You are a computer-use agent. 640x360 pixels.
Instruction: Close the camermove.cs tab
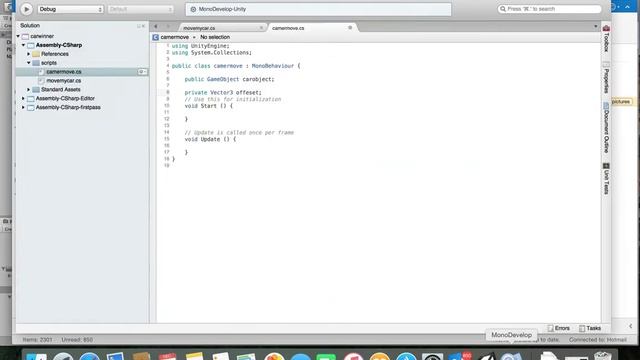350,28
